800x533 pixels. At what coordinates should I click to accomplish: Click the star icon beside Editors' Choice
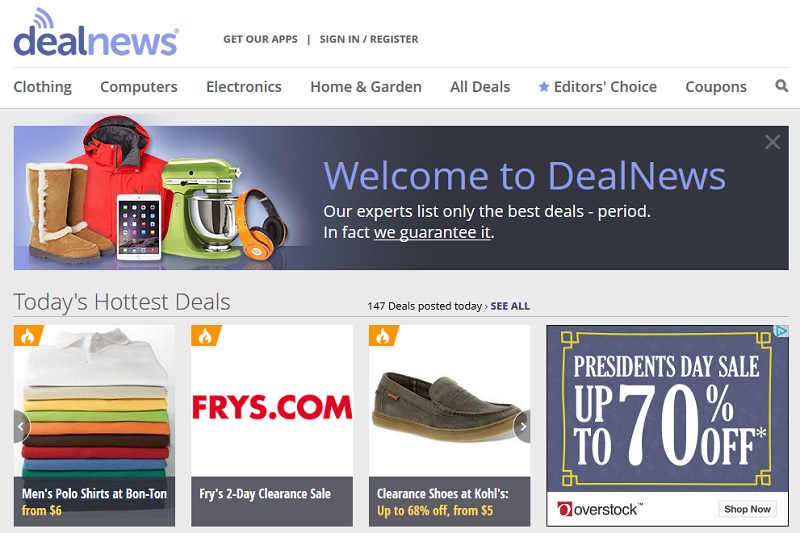point(544,86)
